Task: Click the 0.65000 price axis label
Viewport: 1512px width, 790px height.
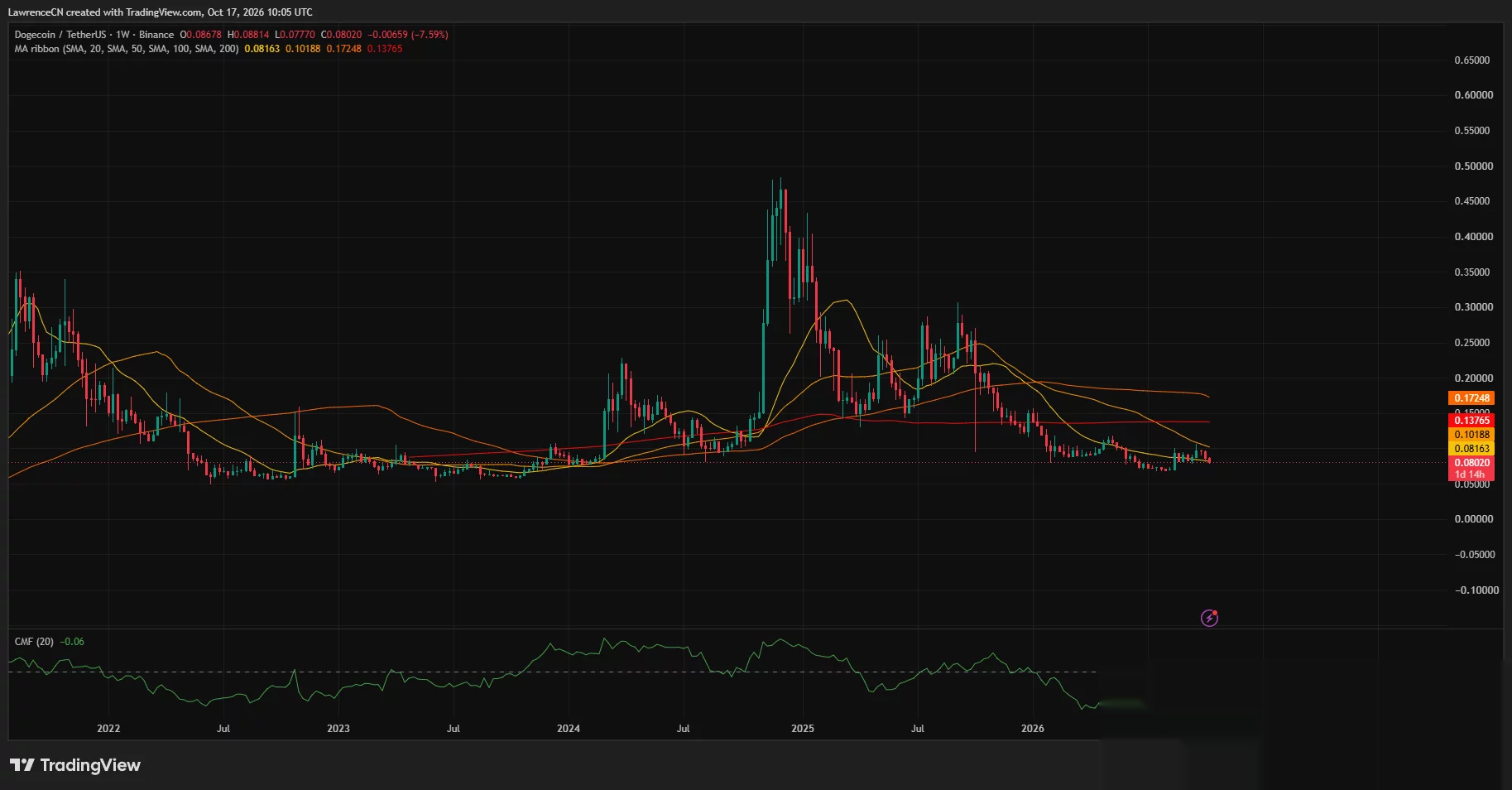Action: [1472, 60]
